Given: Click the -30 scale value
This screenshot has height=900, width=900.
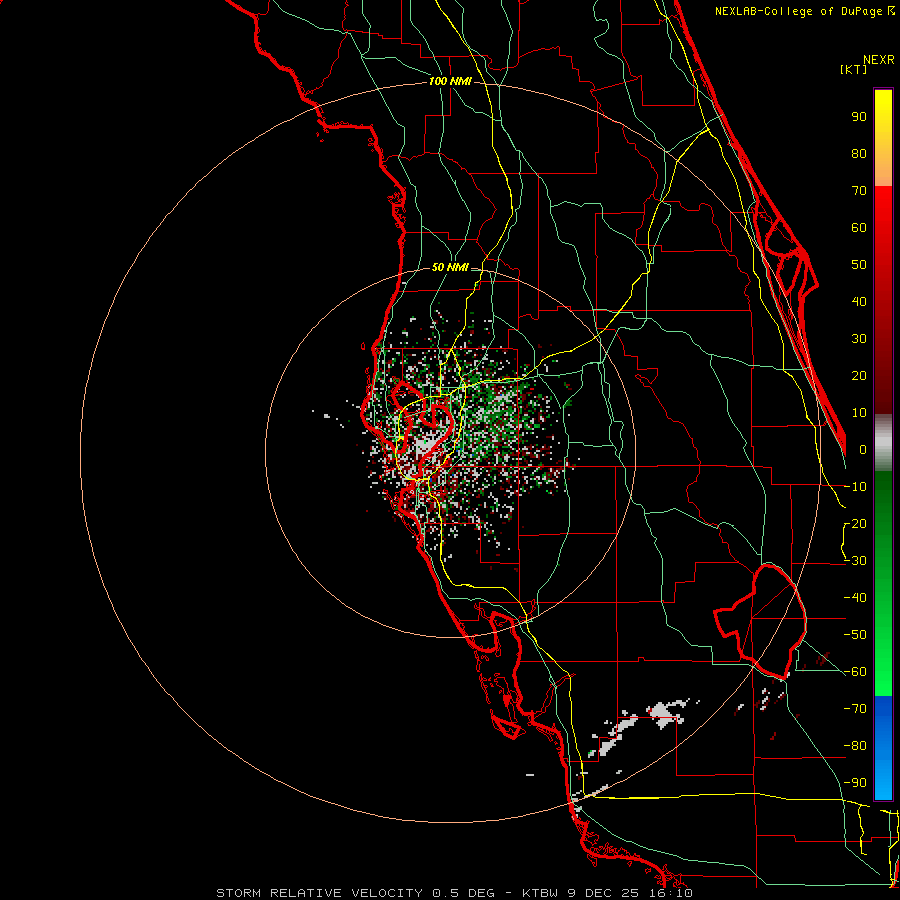Looking at the screenshot, I should pos(855,561).
